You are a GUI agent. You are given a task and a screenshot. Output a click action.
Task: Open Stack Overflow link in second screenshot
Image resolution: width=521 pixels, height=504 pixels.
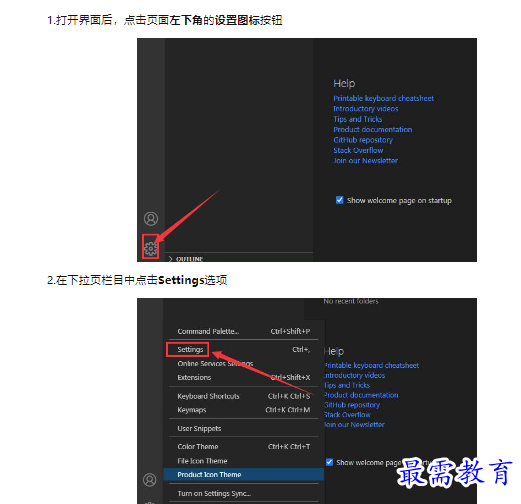pyautogui.click(x=347, y=415)
